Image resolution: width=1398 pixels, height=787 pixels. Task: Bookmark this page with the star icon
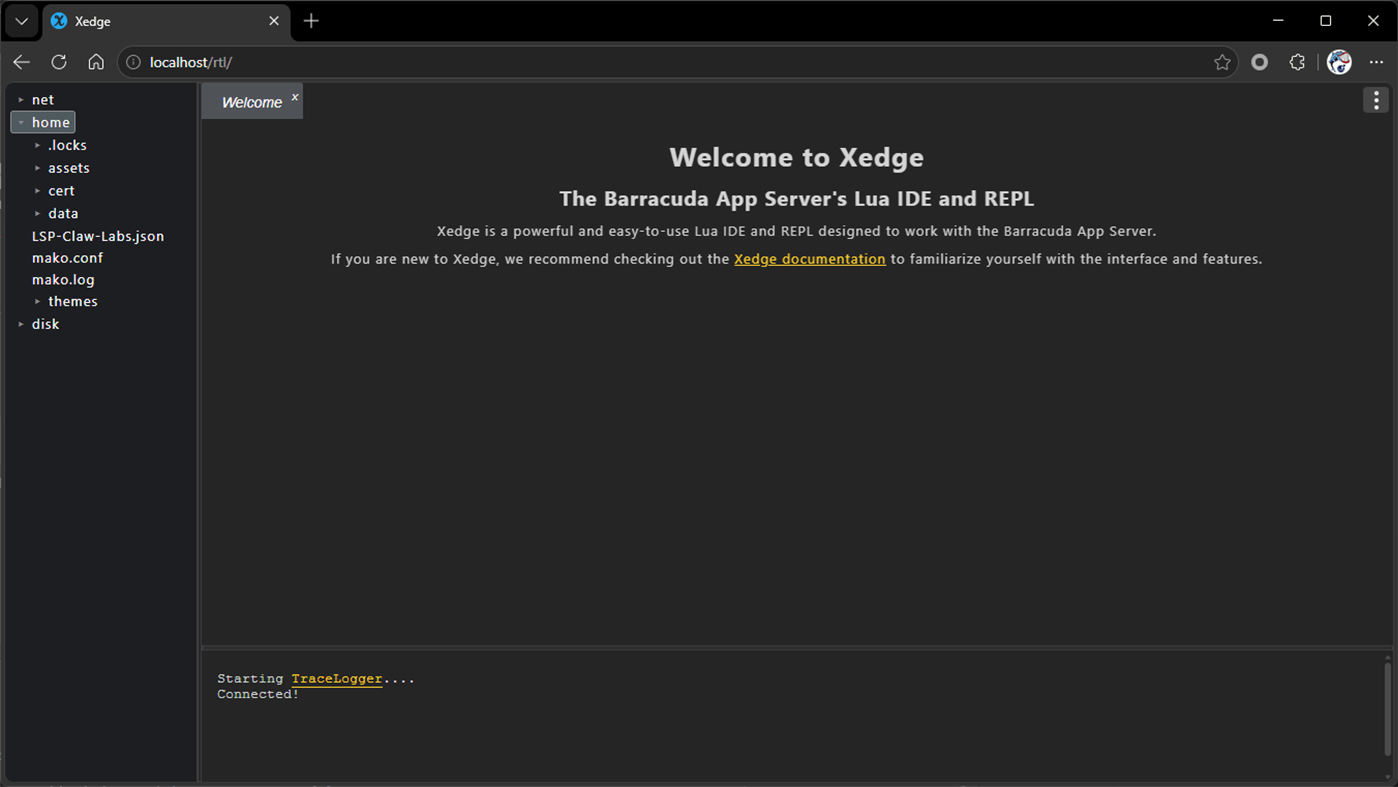coord(1222,62)
